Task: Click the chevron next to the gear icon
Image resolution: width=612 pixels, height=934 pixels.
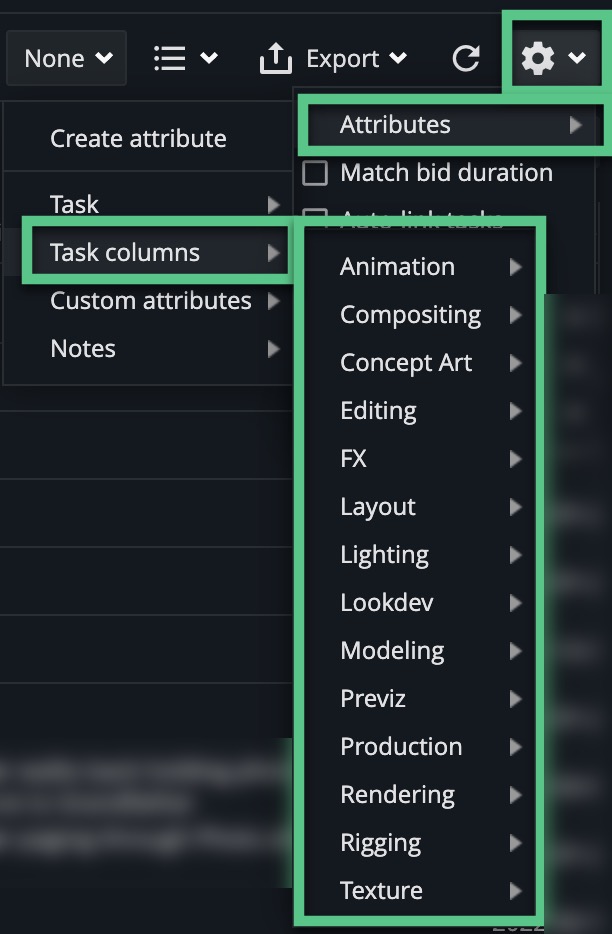Action: [577, 58]
